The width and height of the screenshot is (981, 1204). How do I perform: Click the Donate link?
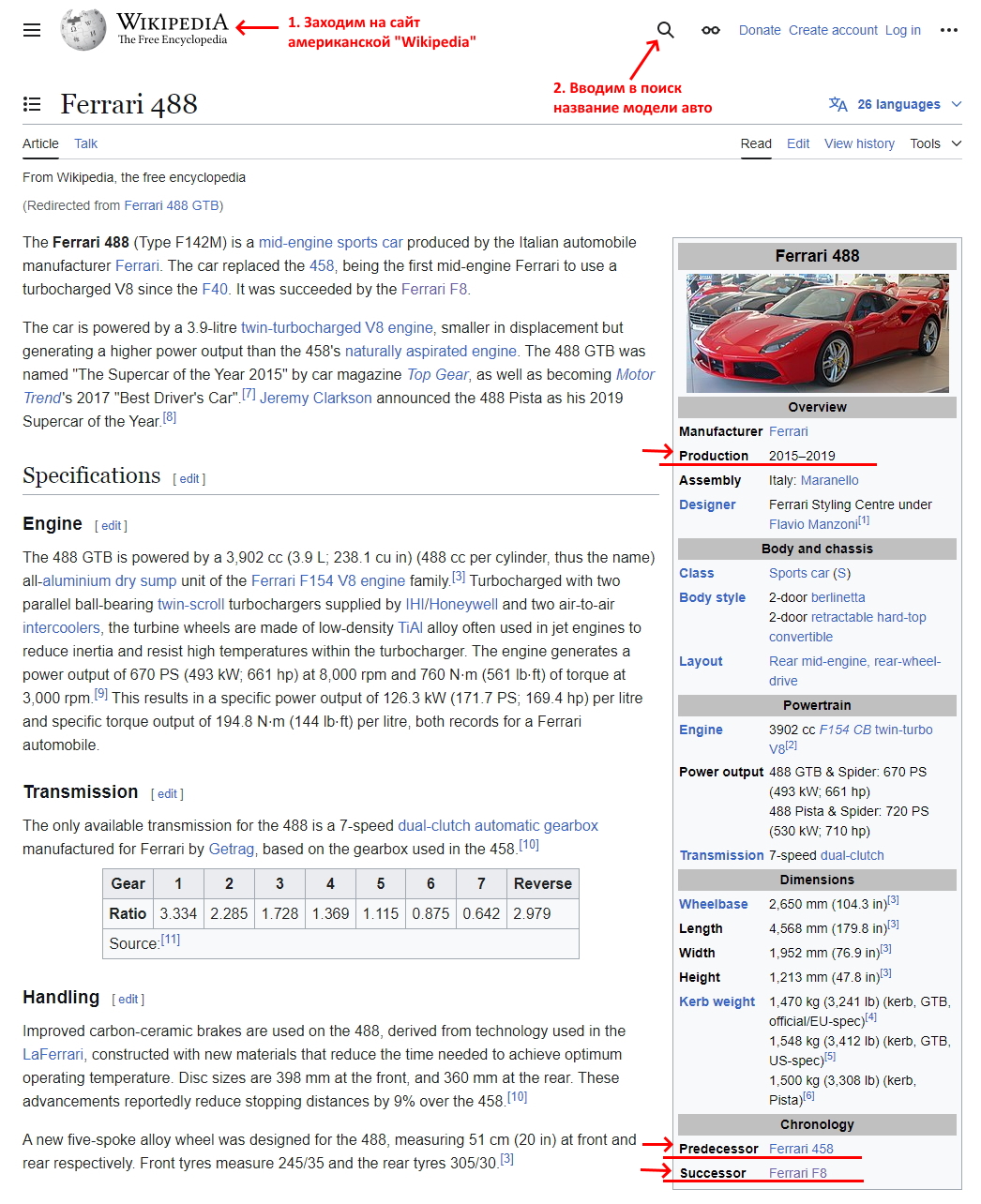coord(760,30)
